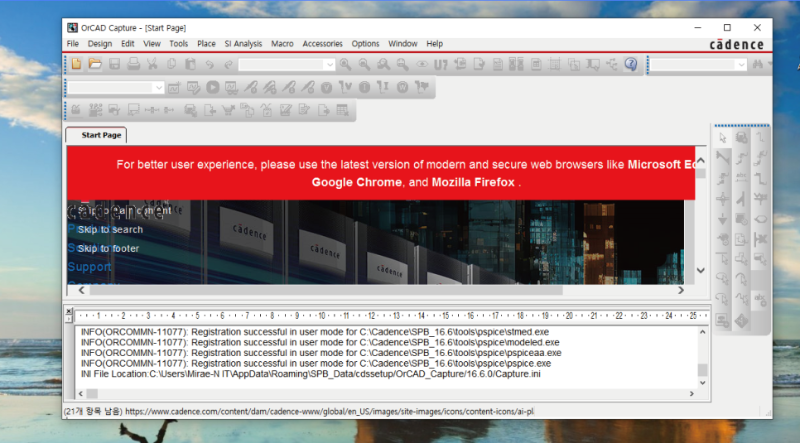Open the View menu
This screenshot has height=443, width=800.
coord(152,44)
